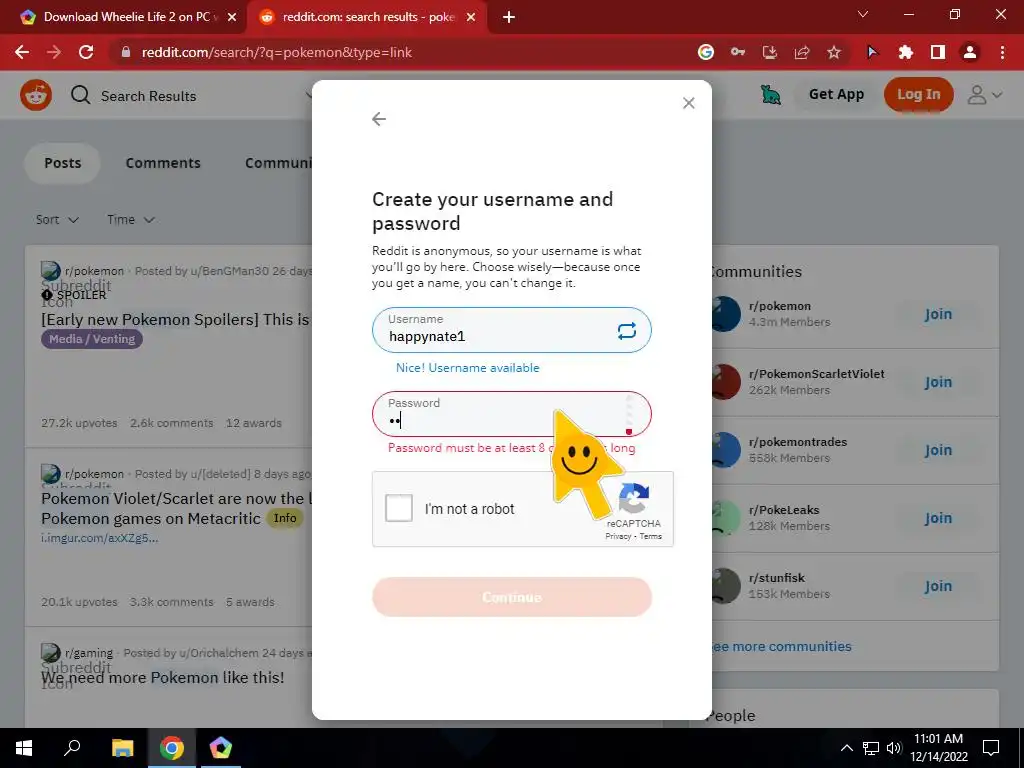Close the signup modal with X
The image size is (1024, 768).
coord(688,103)
